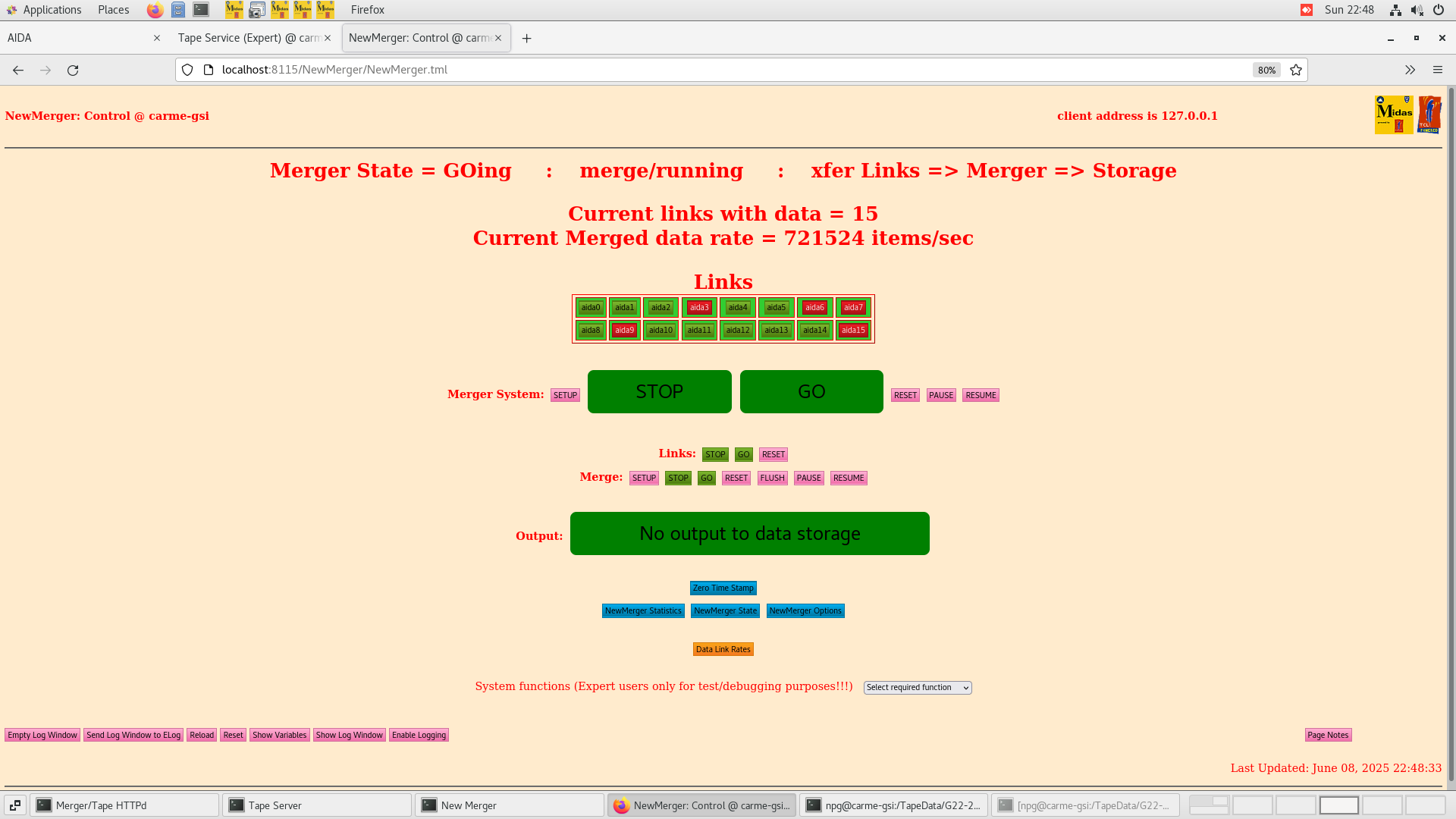The image size is (1456, 819).
Task: Toggle the aida9 link status box
Action: tap(624, 330)
